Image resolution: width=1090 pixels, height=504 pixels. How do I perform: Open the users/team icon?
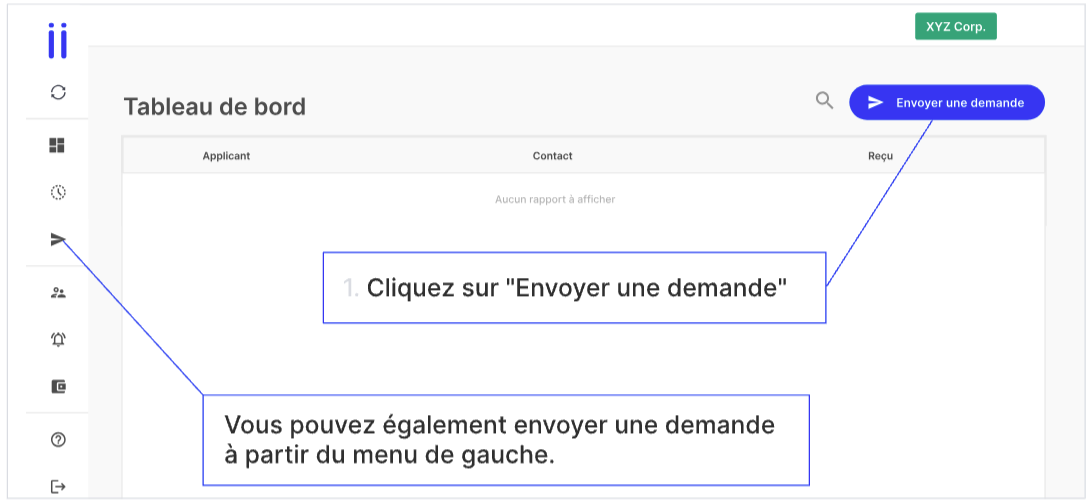(x=58, y=293)
